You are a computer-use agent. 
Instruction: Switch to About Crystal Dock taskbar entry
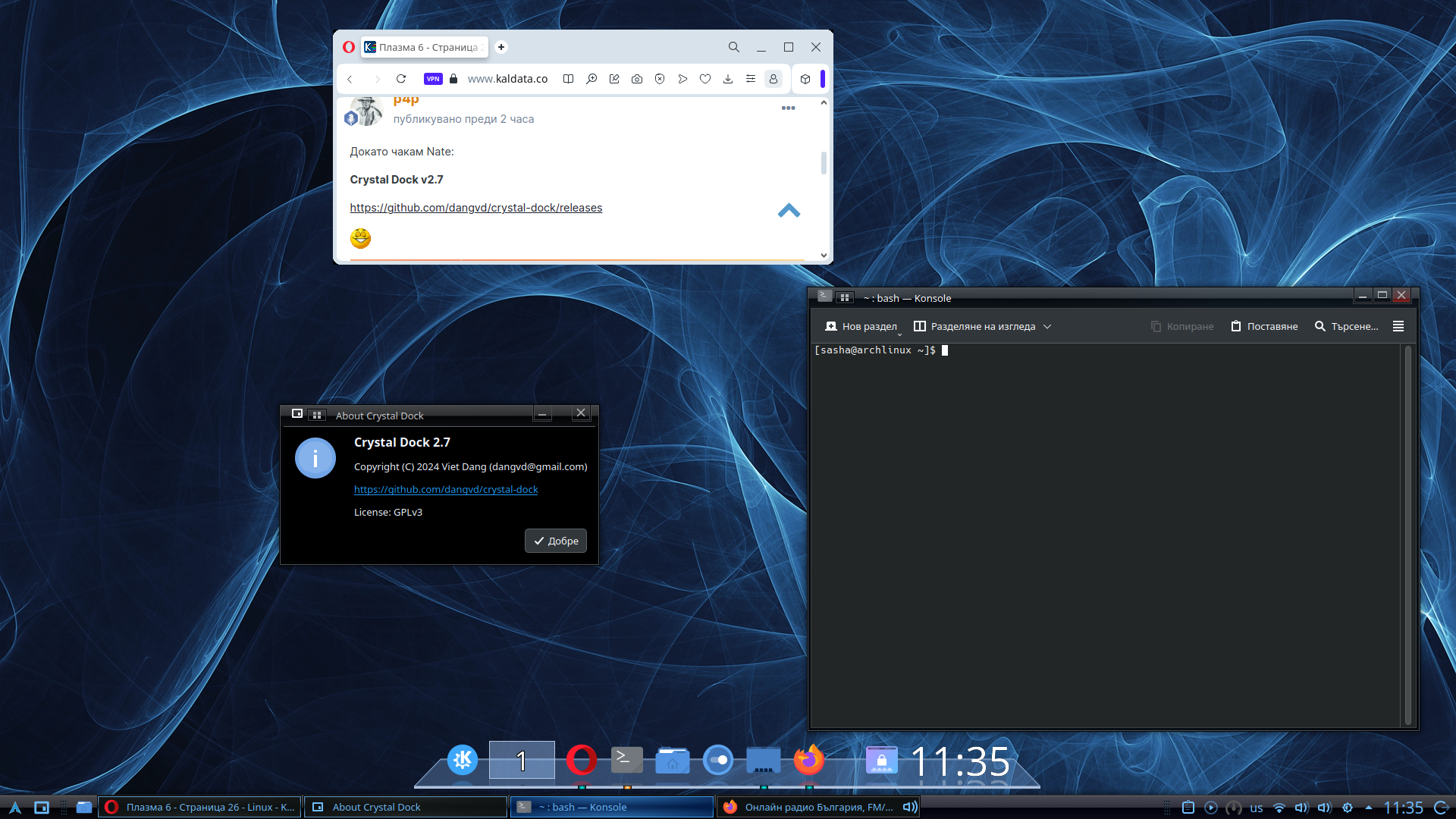[x=405, y=807]
